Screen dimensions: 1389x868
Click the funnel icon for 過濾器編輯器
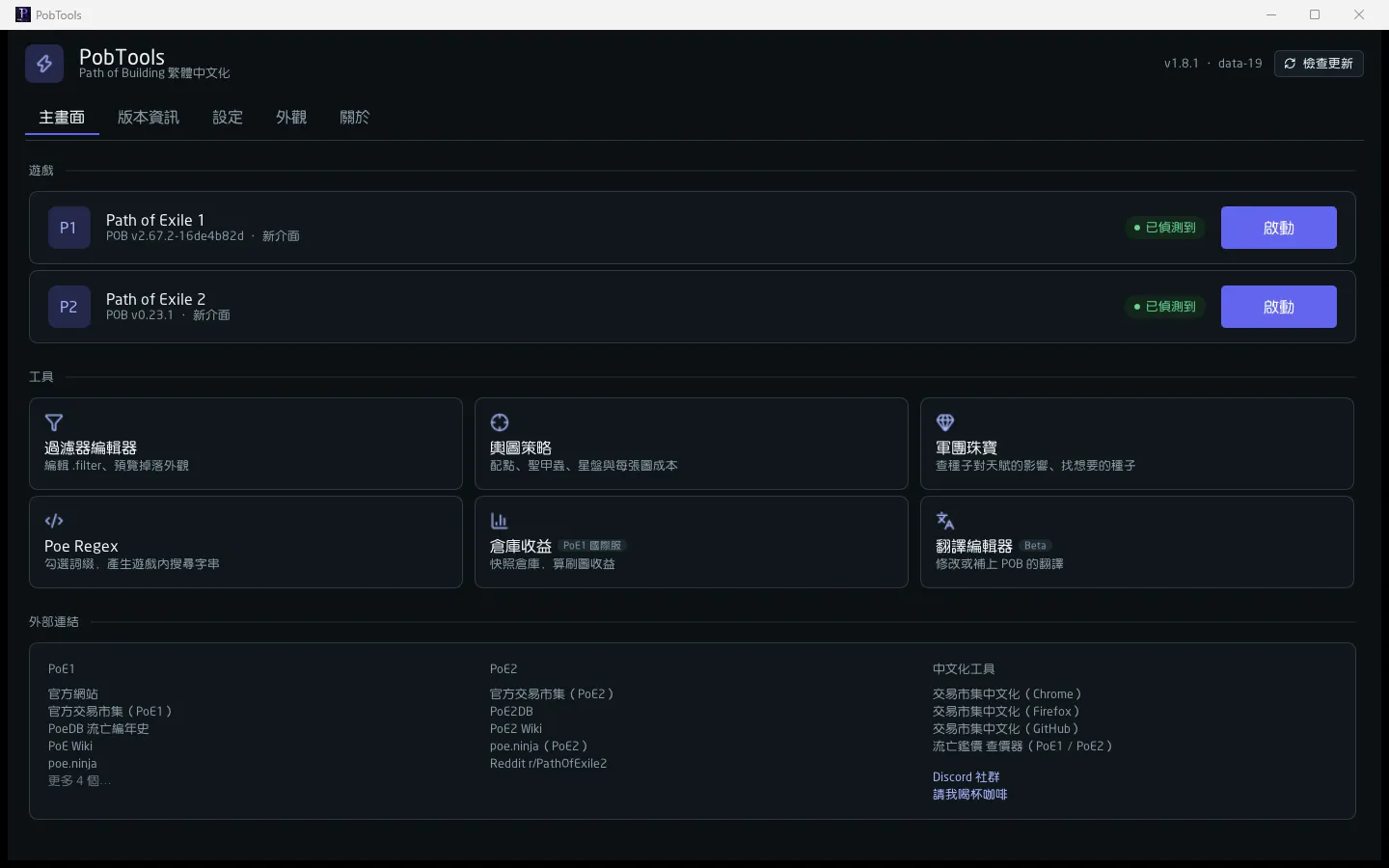(54, 422)
